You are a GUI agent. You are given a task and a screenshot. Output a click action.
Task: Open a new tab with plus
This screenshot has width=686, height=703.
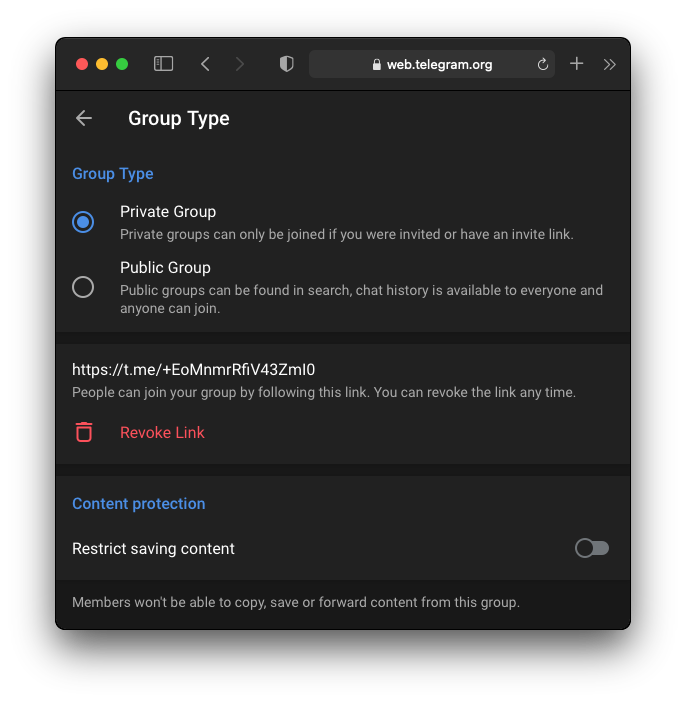click(577, 64)
